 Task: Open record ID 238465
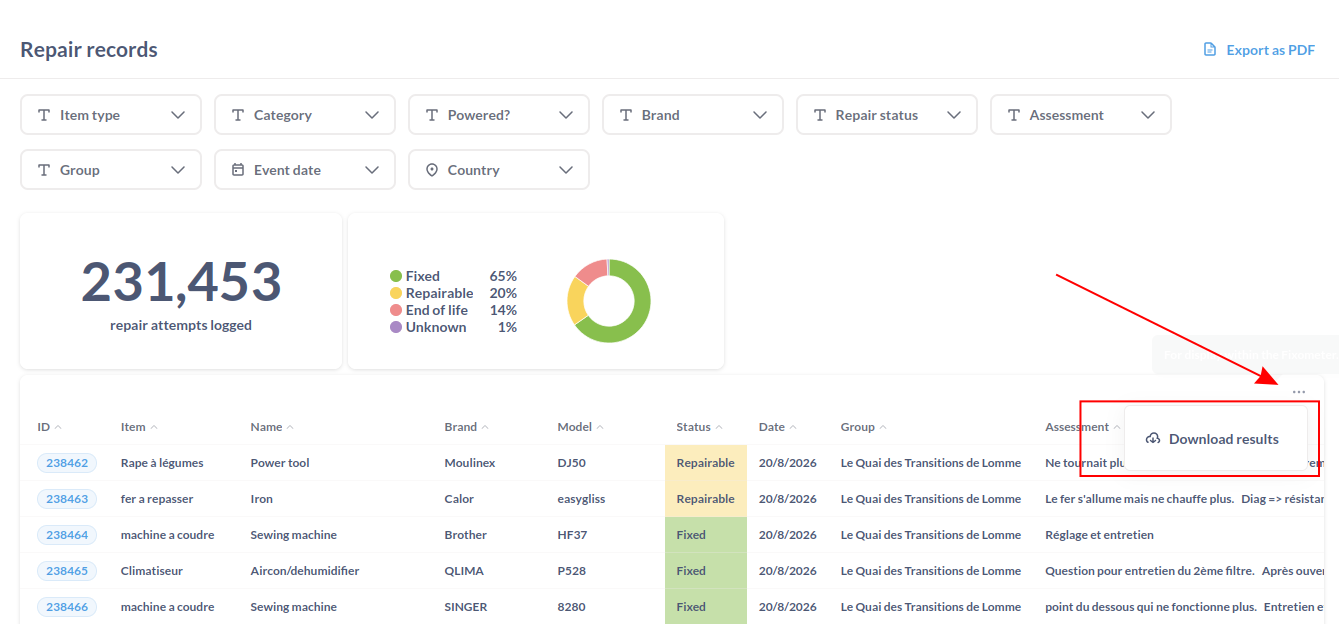coord(67,571)
